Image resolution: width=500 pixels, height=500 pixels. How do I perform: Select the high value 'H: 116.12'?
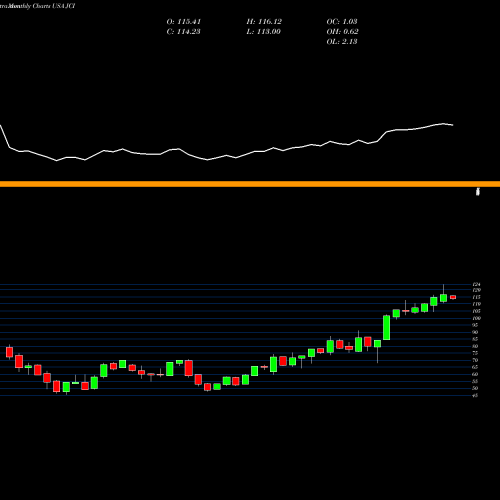[x=264, y=22]
